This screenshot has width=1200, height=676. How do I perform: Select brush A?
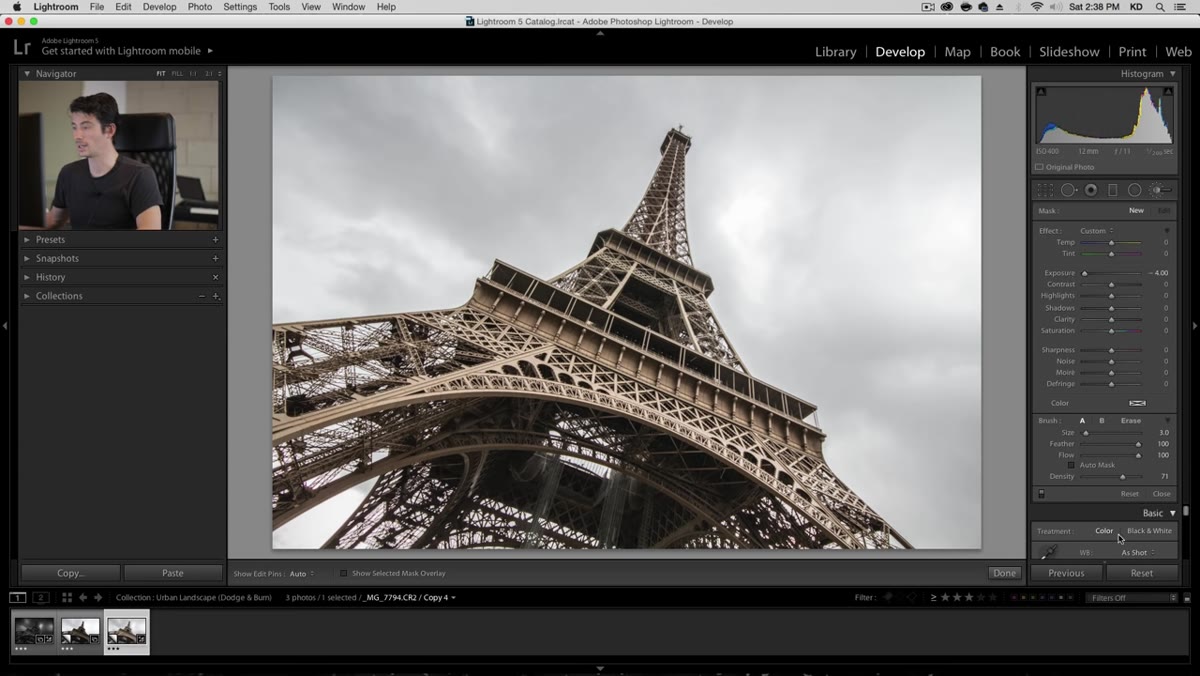[1082, 420]
